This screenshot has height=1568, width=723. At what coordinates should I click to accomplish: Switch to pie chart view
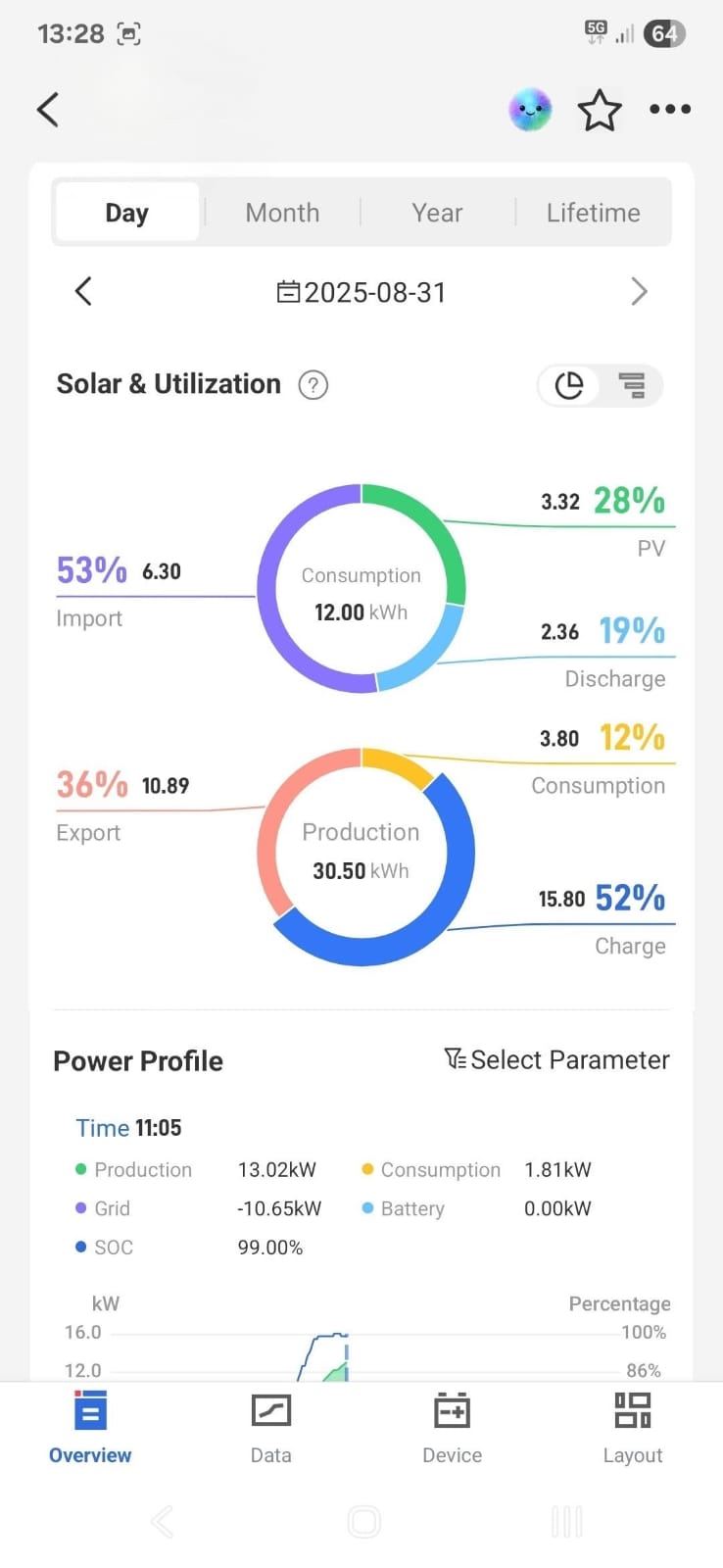569,385
